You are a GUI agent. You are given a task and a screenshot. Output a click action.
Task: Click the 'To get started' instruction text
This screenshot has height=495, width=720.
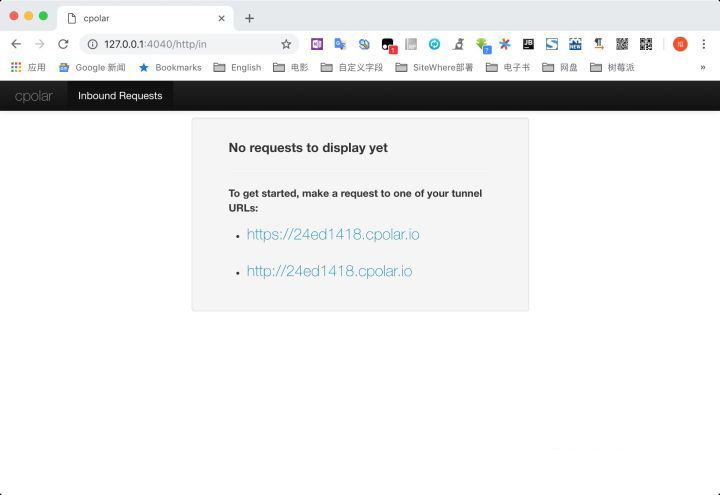click(355, 200)
